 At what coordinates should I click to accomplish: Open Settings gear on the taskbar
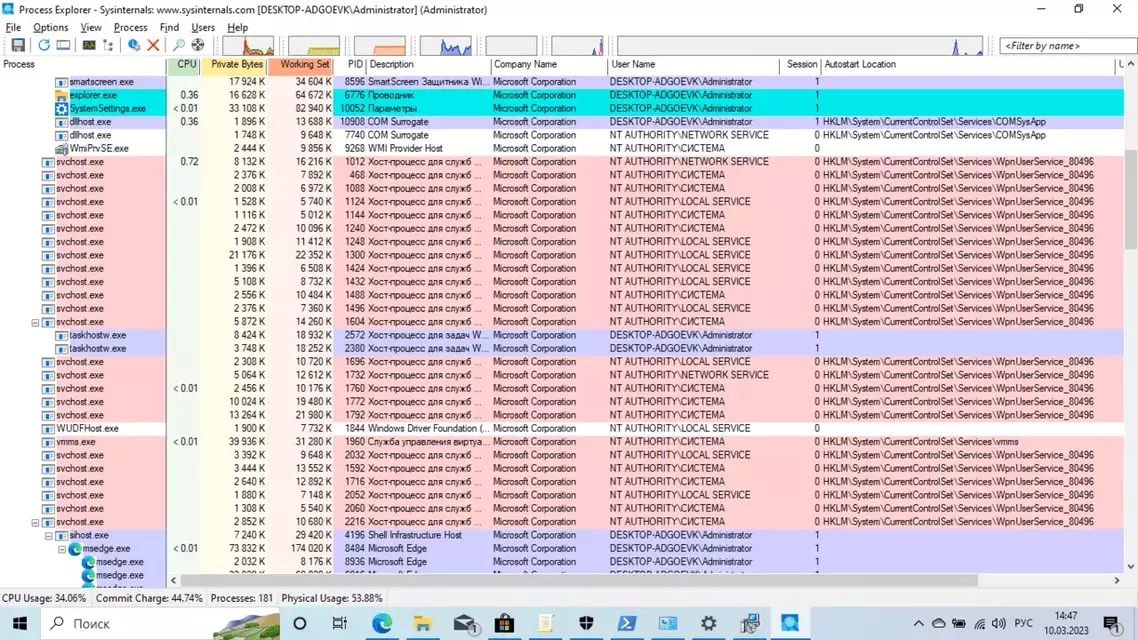[708, 623]
